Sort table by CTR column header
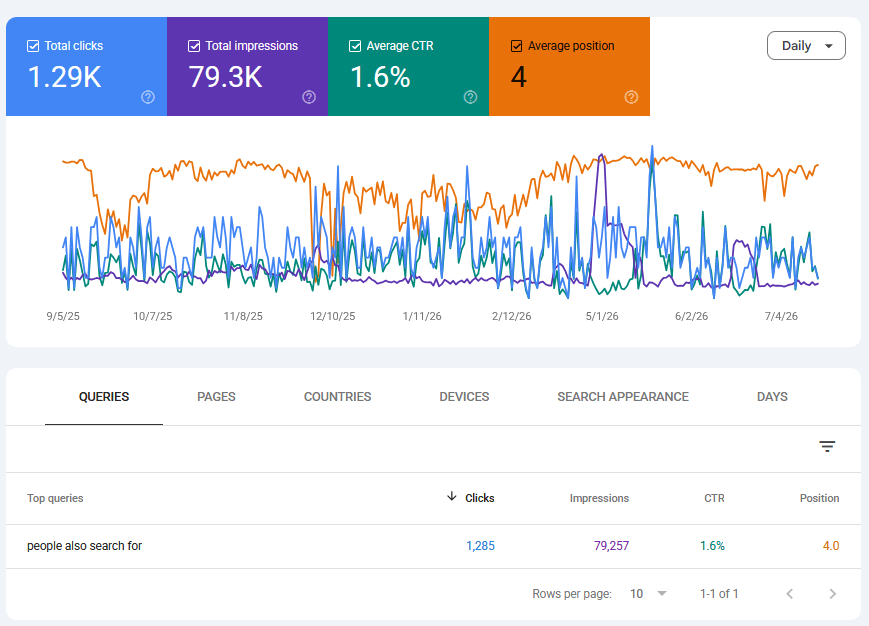This screenshot has height=626, width=869. point(714,498)
